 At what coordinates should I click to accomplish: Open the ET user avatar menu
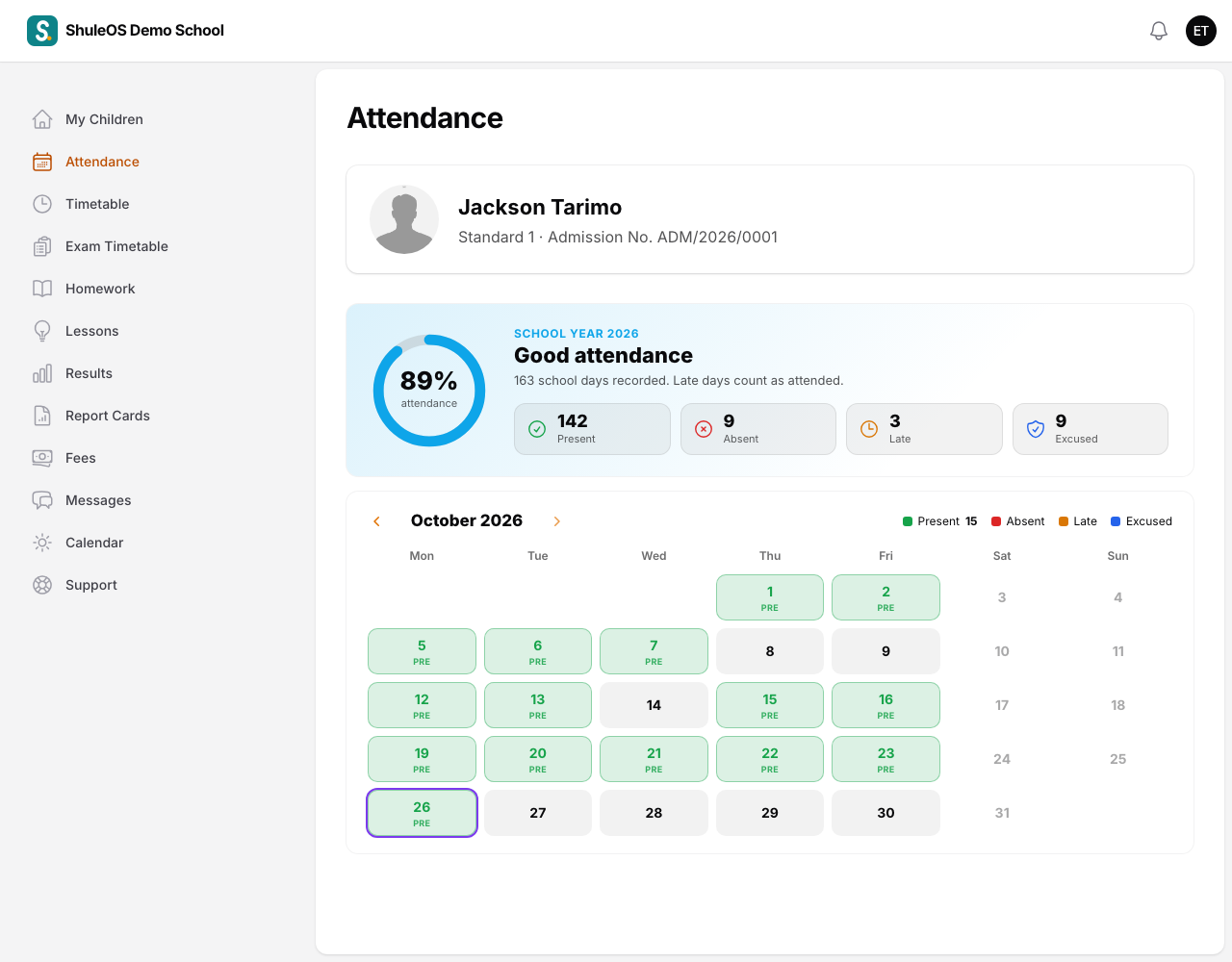[x=1201, y=31]
